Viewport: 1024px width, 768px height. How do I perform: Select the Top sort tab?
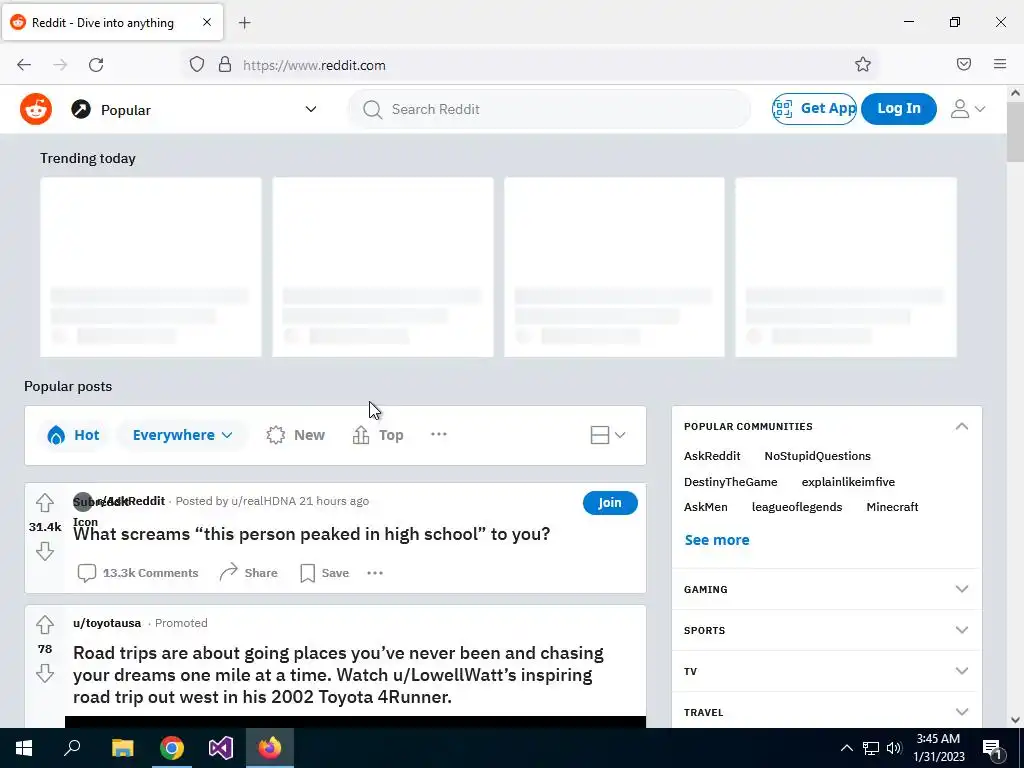(378, 435)
